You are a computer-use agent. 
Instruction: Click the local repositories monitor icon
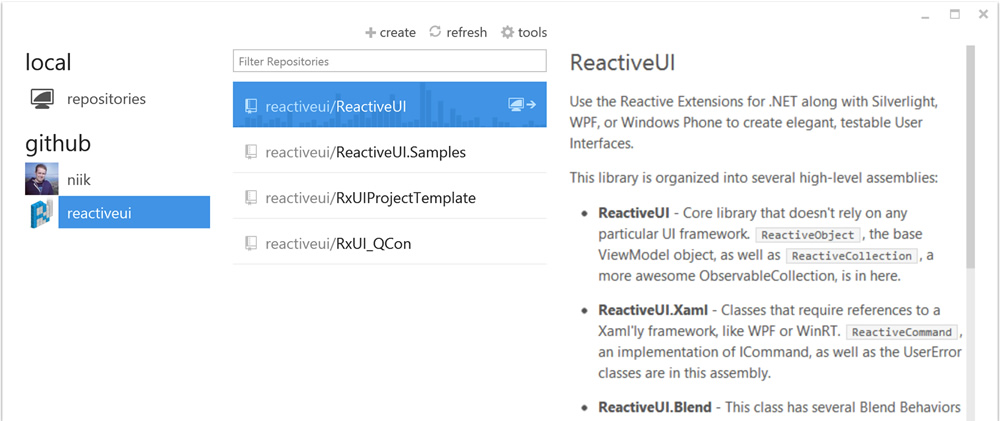[x=42, y=99]
